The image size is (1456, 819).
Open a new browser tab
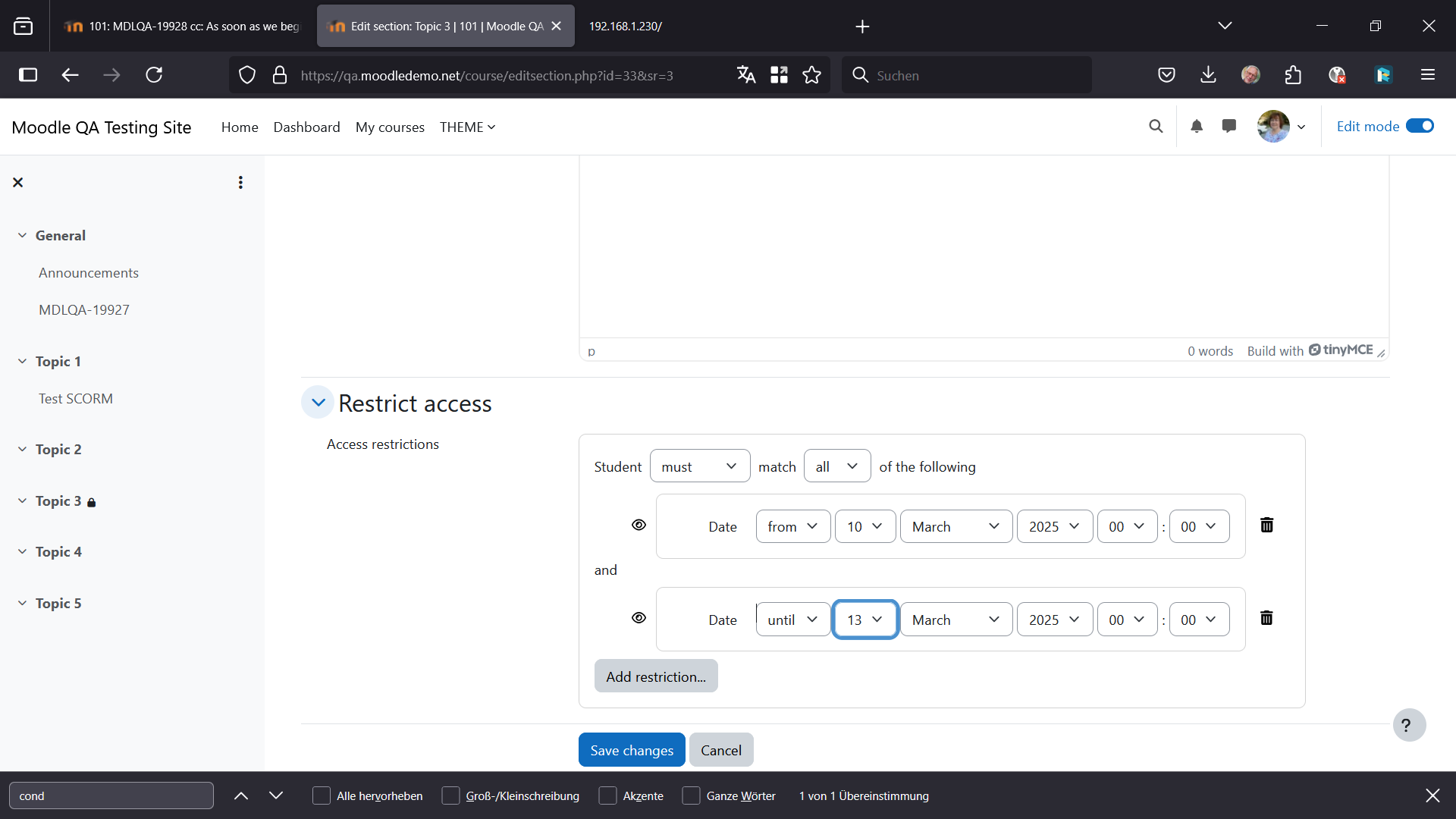[862, 27]
